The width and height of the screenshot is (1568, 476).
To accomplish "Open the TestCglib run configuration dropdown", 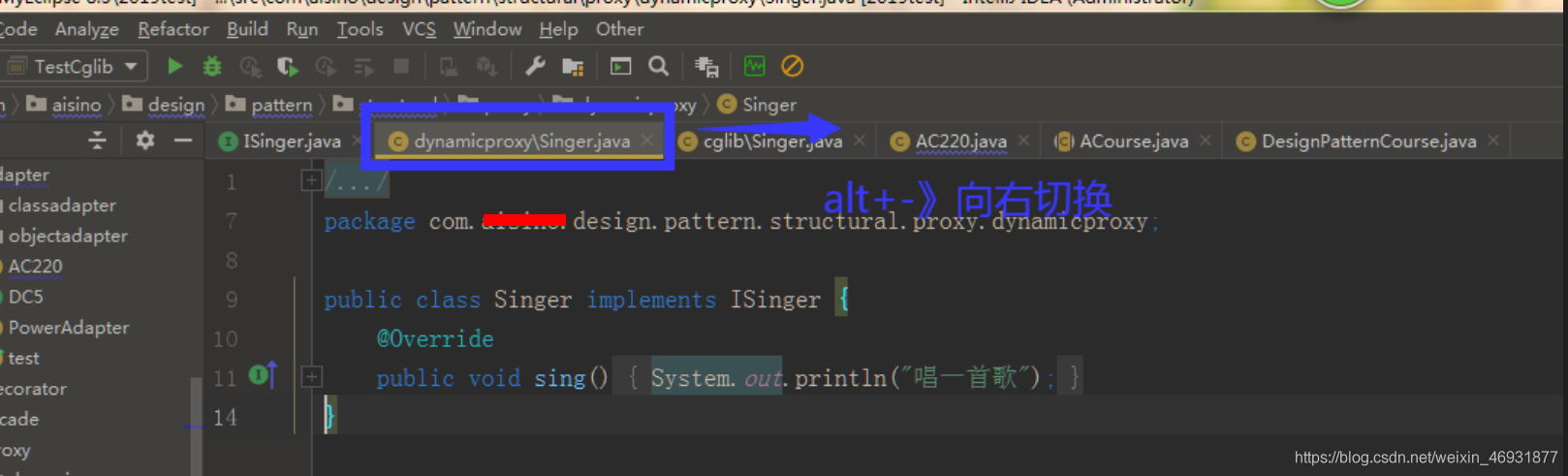I will coord(76,66).
